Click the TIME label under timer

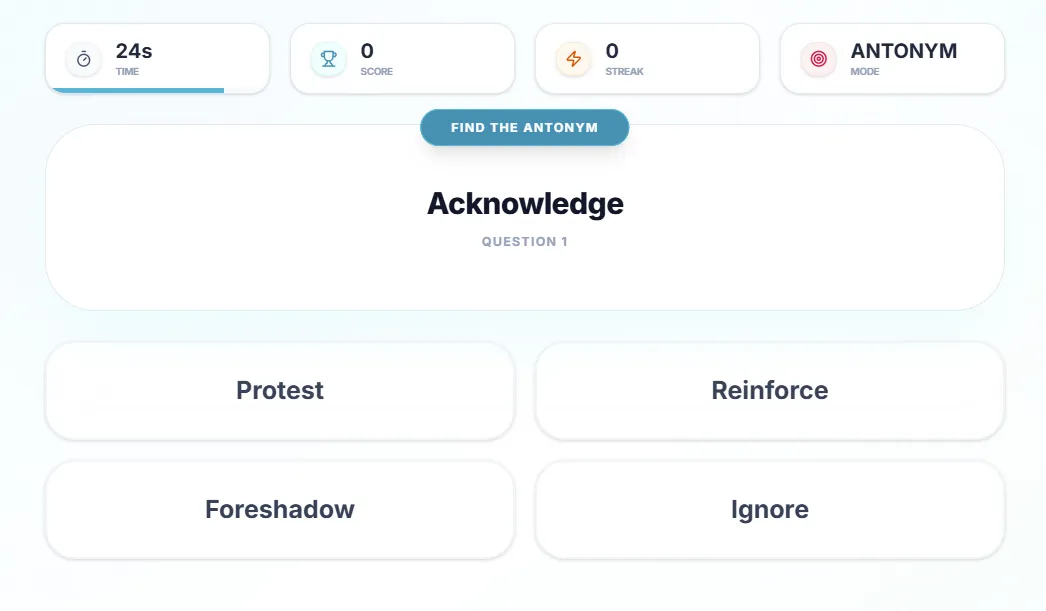point(127,71)
